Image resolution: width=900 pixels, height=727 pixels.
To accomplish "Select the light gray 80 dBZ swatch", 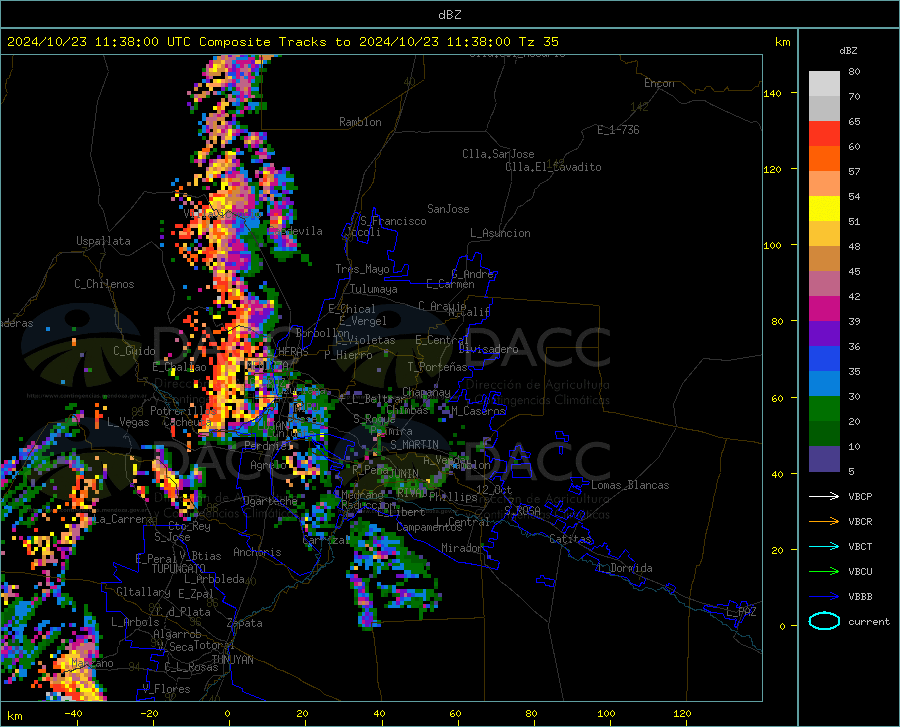I will (824, 84).
